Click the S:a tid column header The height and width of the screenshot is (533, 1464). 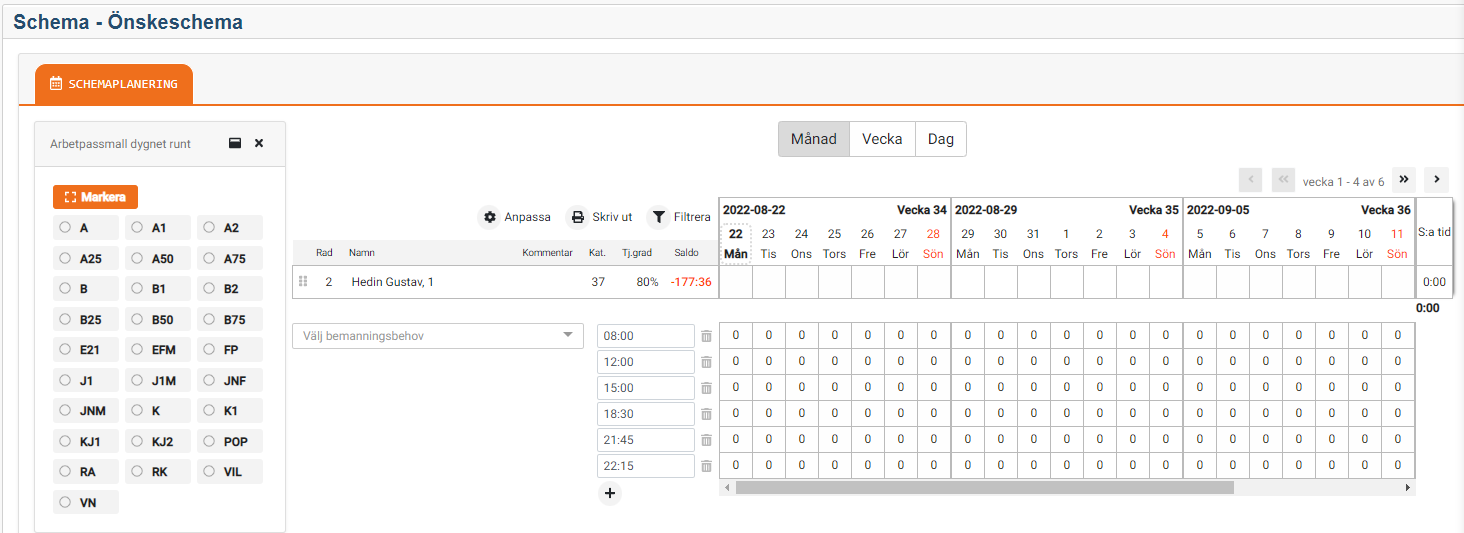click(1435, 232)
